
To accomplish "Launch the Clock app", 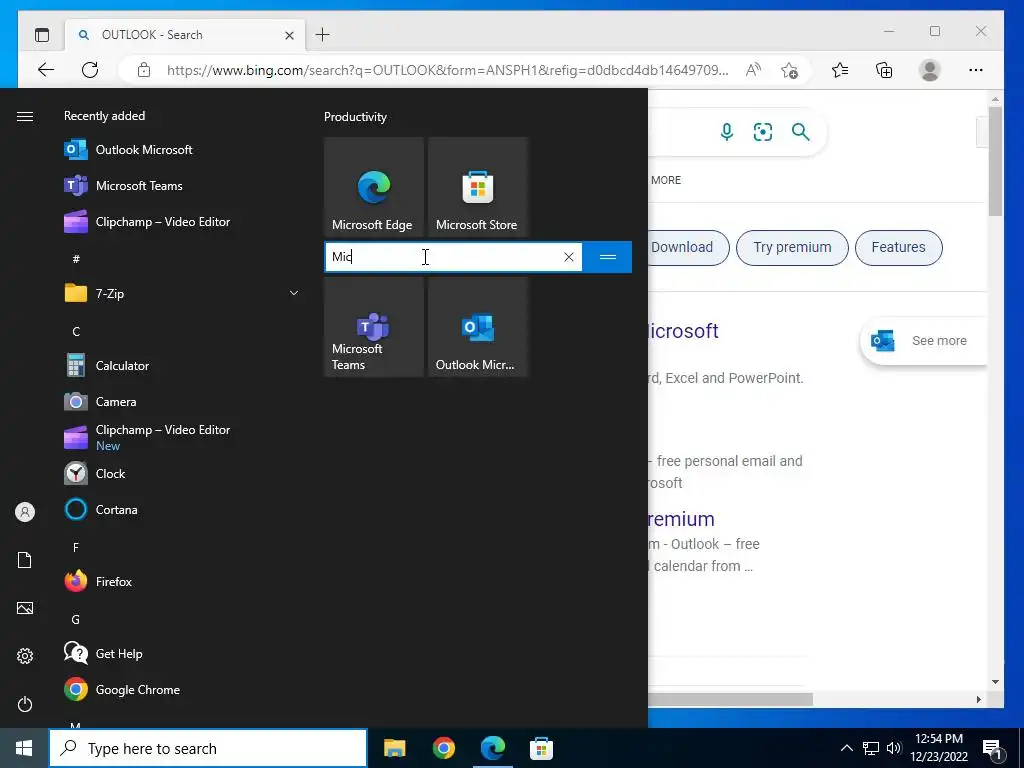I will click(x=182, y=473).
